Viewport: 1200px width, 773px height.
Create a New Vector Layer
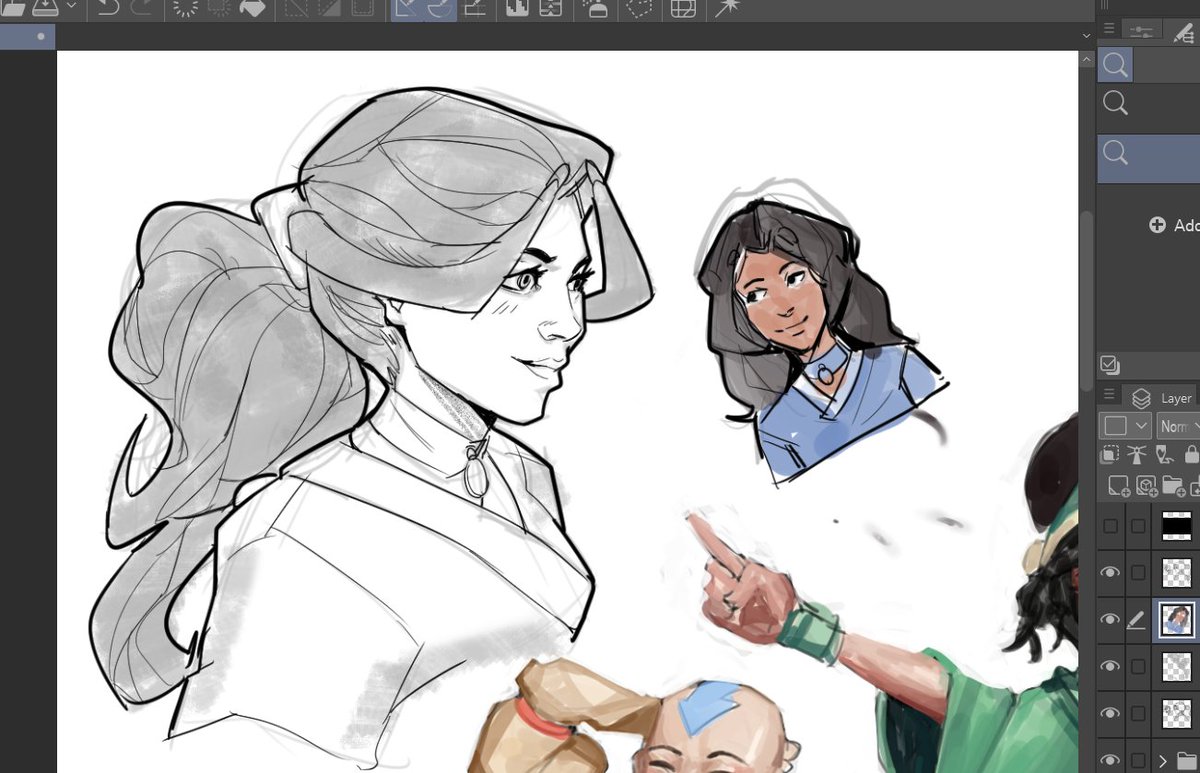[1146, 487]
